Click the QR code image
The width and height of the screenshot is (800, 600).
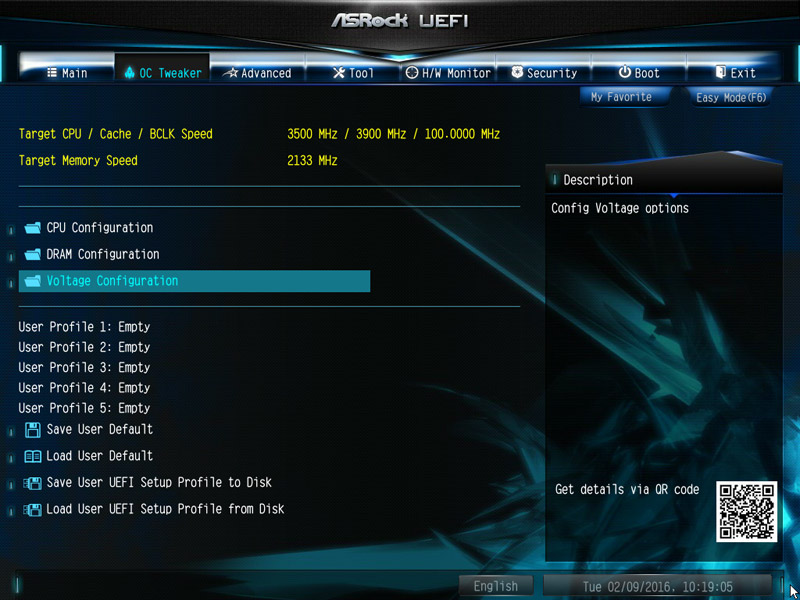pyautogui.click(x=746, y=511)
